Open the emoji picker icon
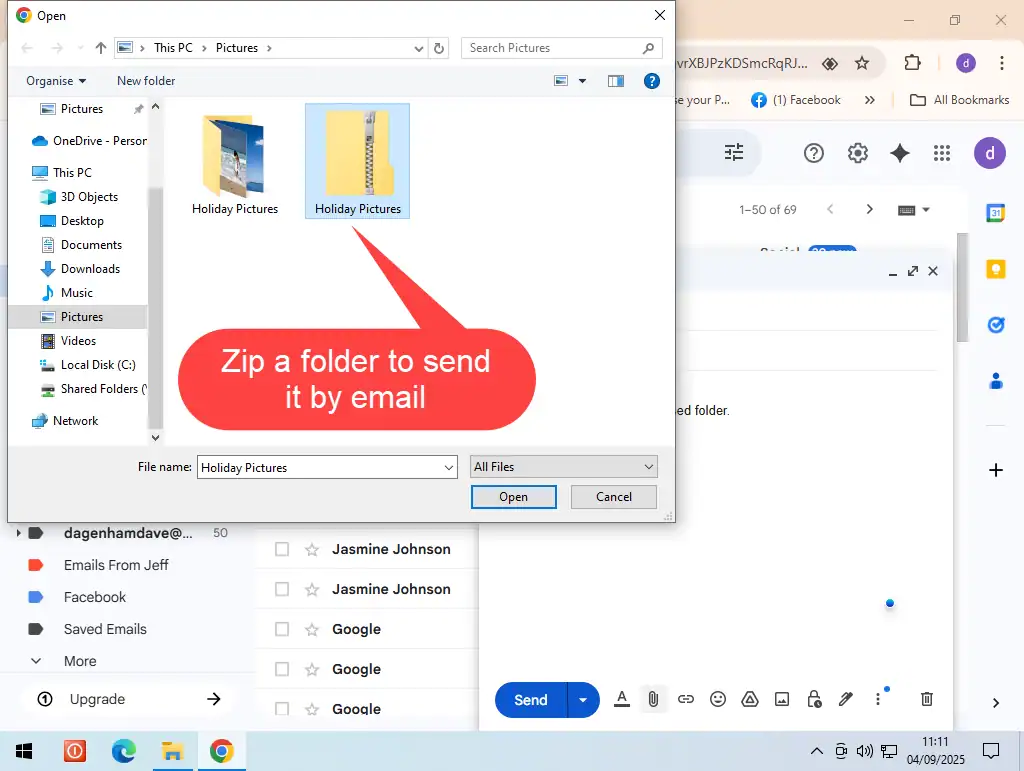Viewport: 1024px width, 771px height. coord(717,700)
